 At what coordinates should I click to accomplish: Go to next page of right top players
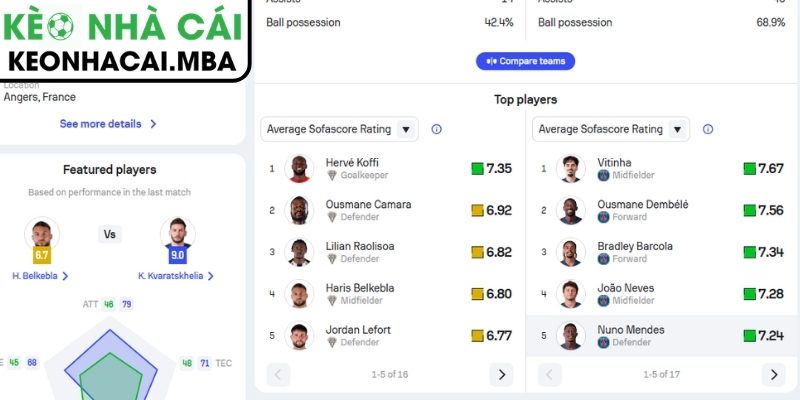(x=773, y=375)
